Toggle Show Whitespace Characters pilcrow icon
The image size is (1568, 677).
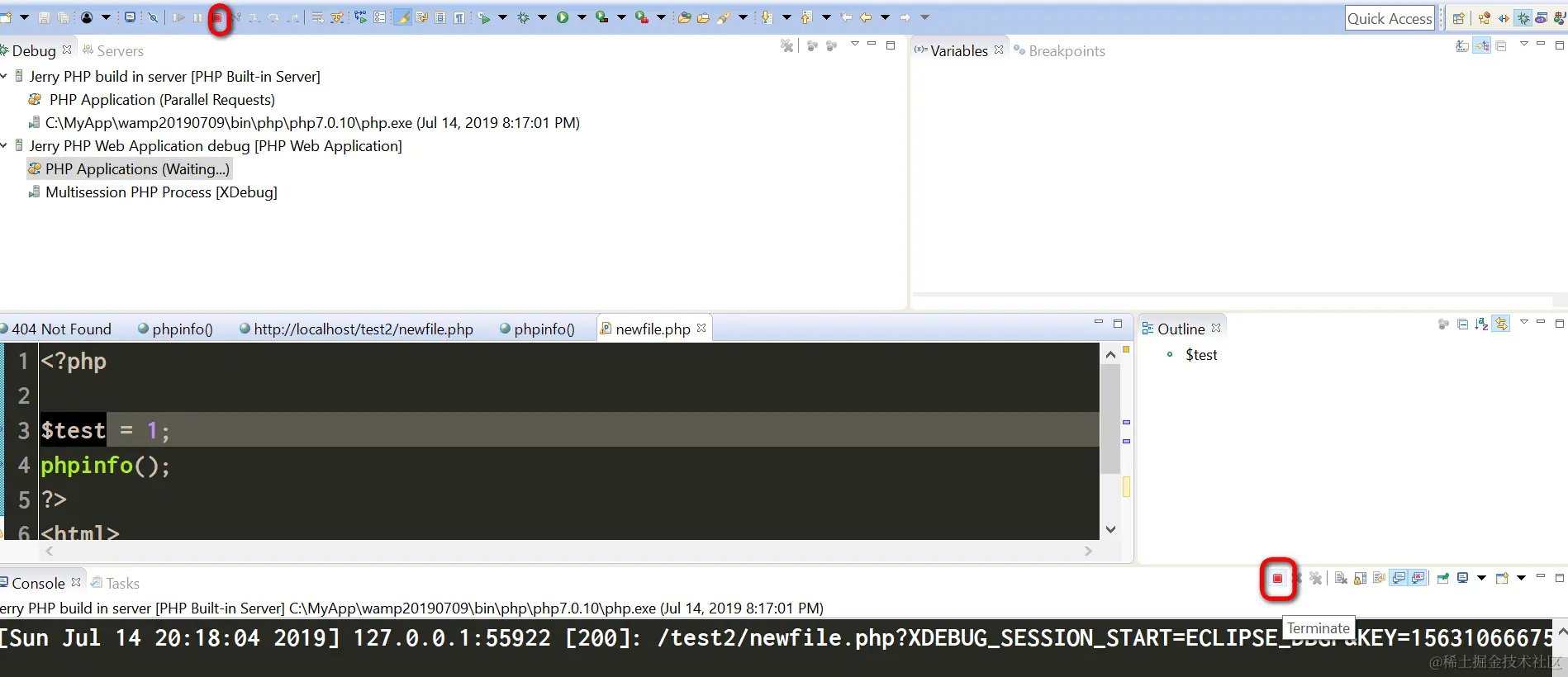tap(459, 17)
